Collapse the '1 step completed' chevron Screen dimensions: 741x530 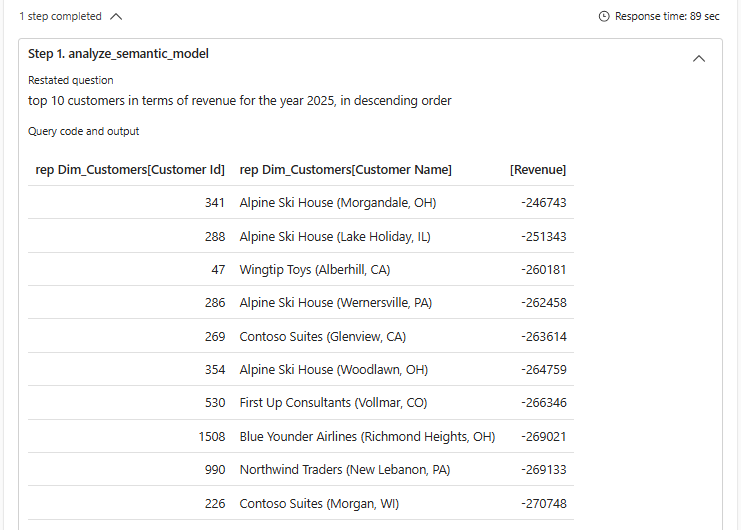pos(117,17)
